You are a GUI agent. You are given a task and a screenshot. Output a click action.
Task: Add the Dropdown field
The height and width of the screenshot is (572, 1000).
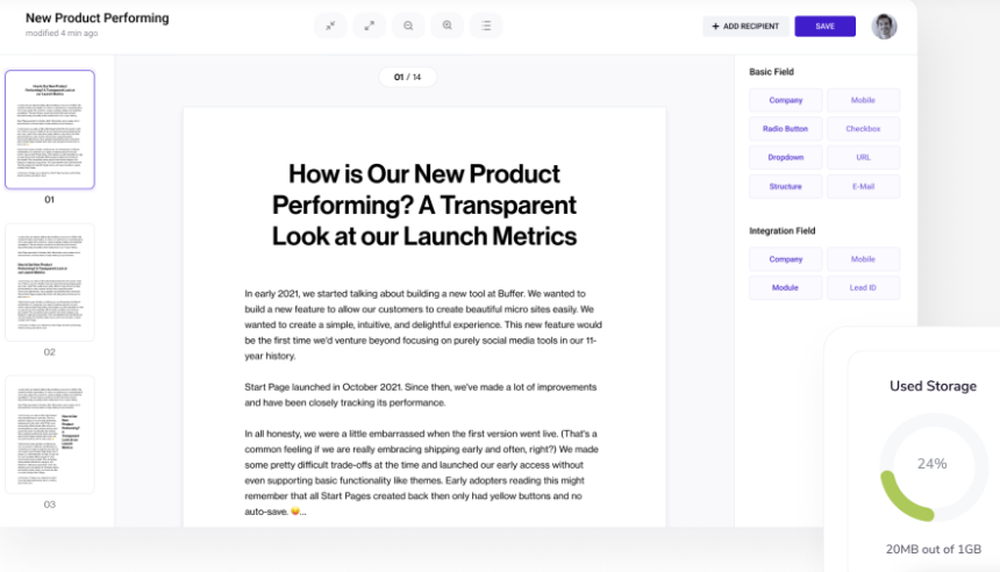(786, 158)
